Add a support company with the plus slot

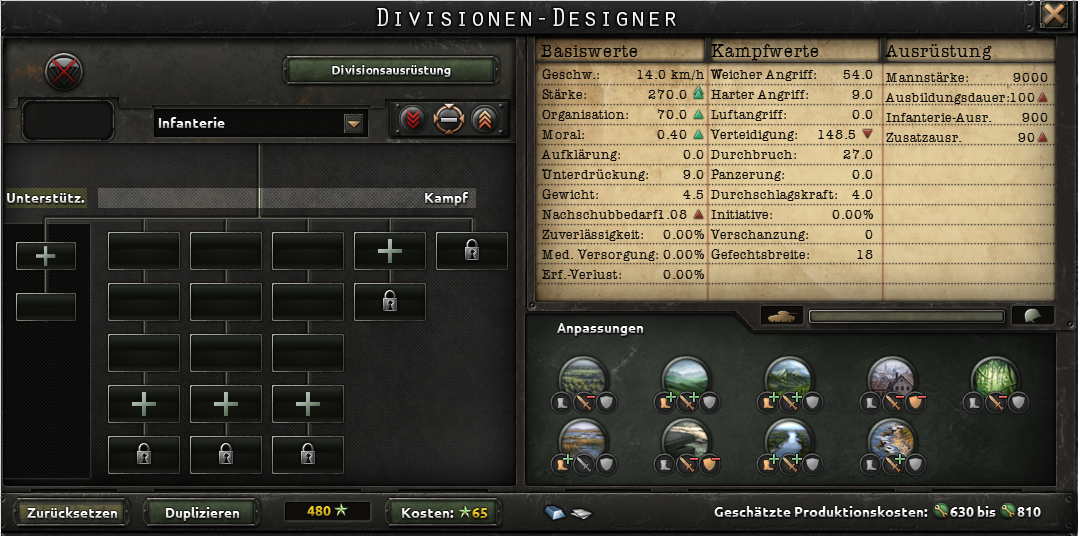(x=46, y=256)
